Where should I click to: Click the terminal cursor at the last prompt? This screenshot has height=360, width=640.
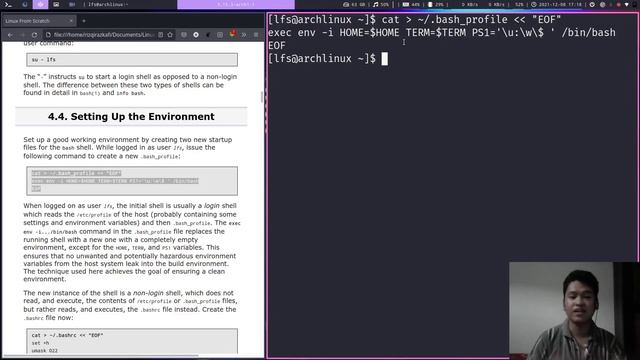click(x=384, y=59)
